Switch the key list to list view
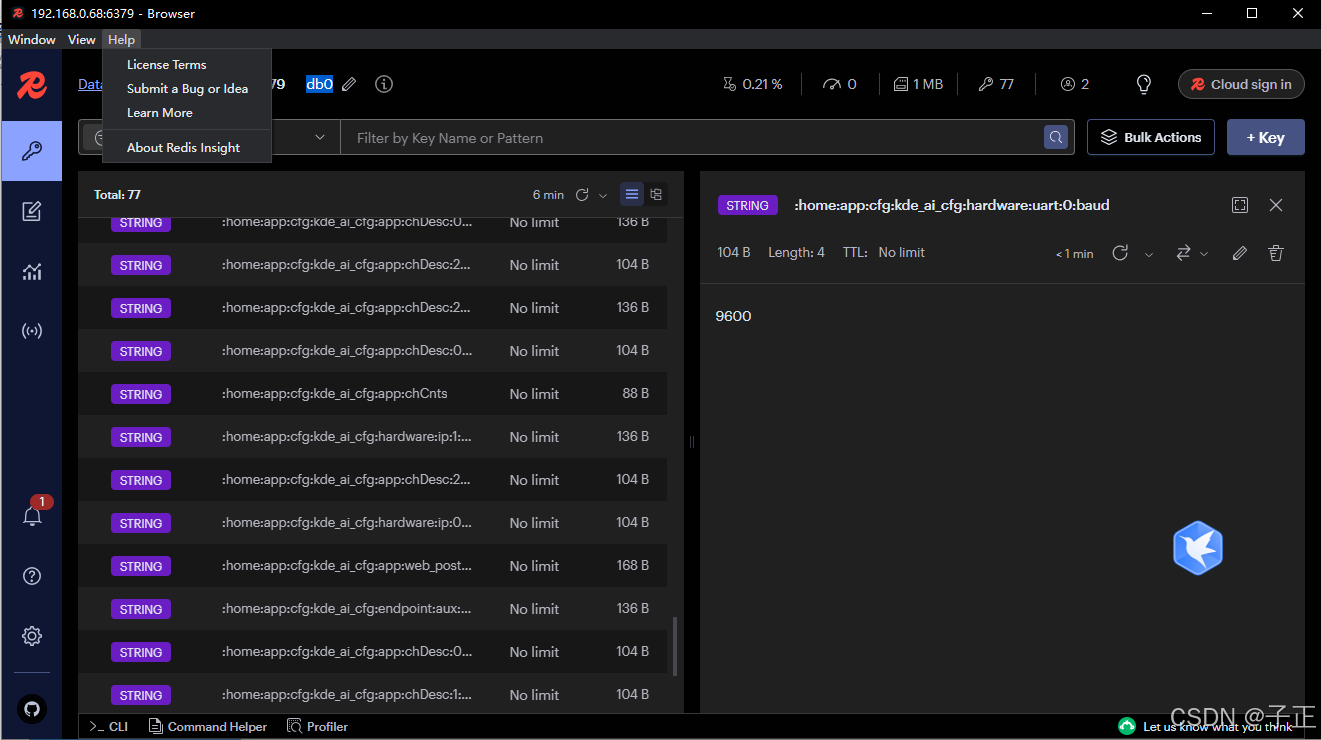This screenshot has width=1321, height=740. (x=632, y=195)
